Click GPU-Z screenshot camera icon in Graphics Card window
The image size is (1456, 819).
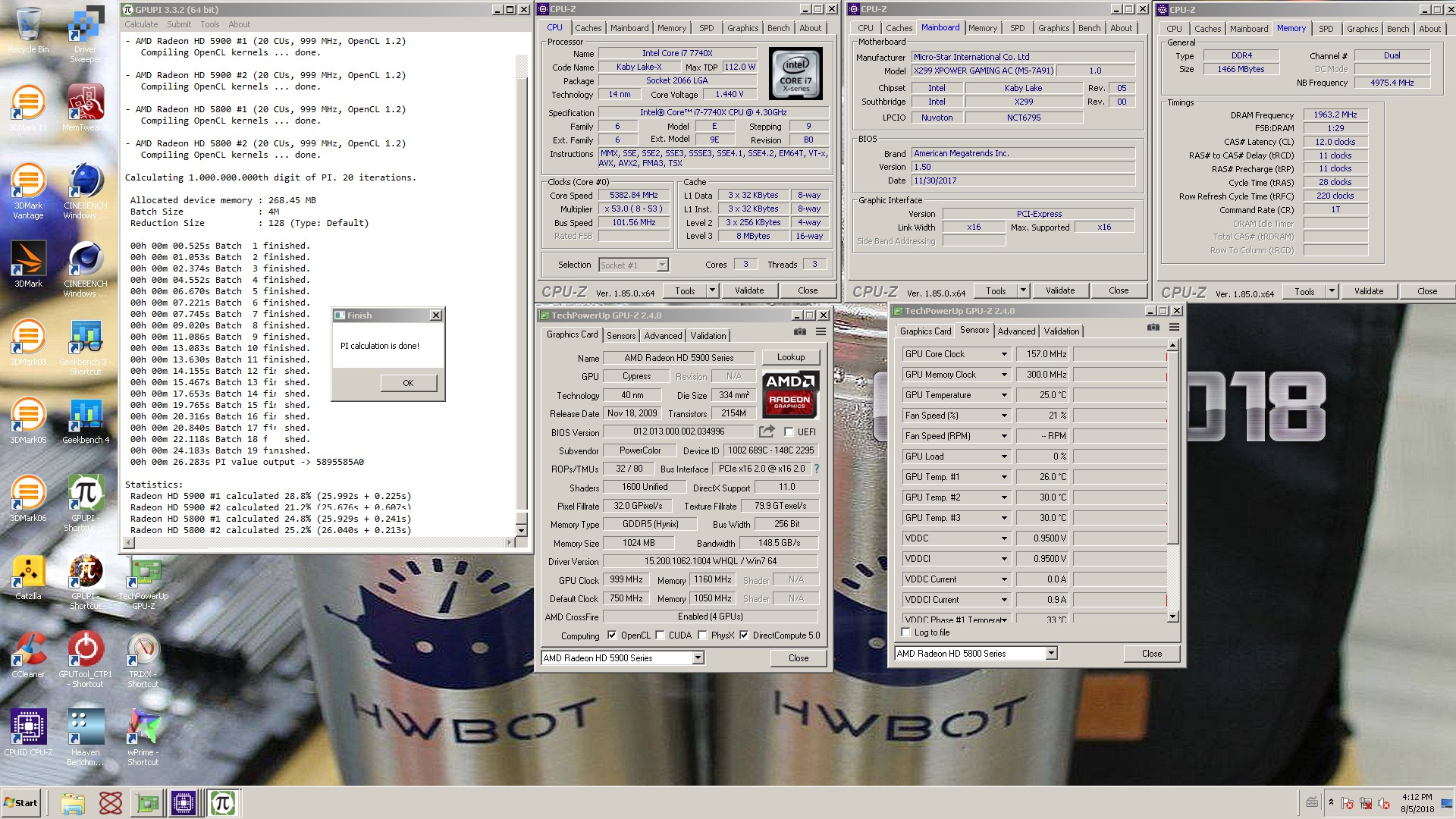click(800, 332)
